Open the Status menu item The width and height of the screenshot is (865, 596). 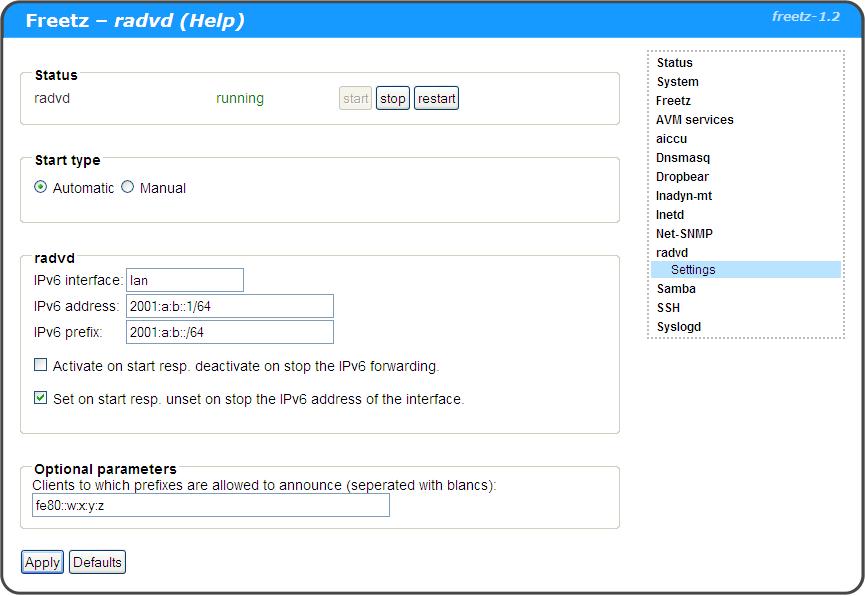pyautogui.click(x=674, y=63)
